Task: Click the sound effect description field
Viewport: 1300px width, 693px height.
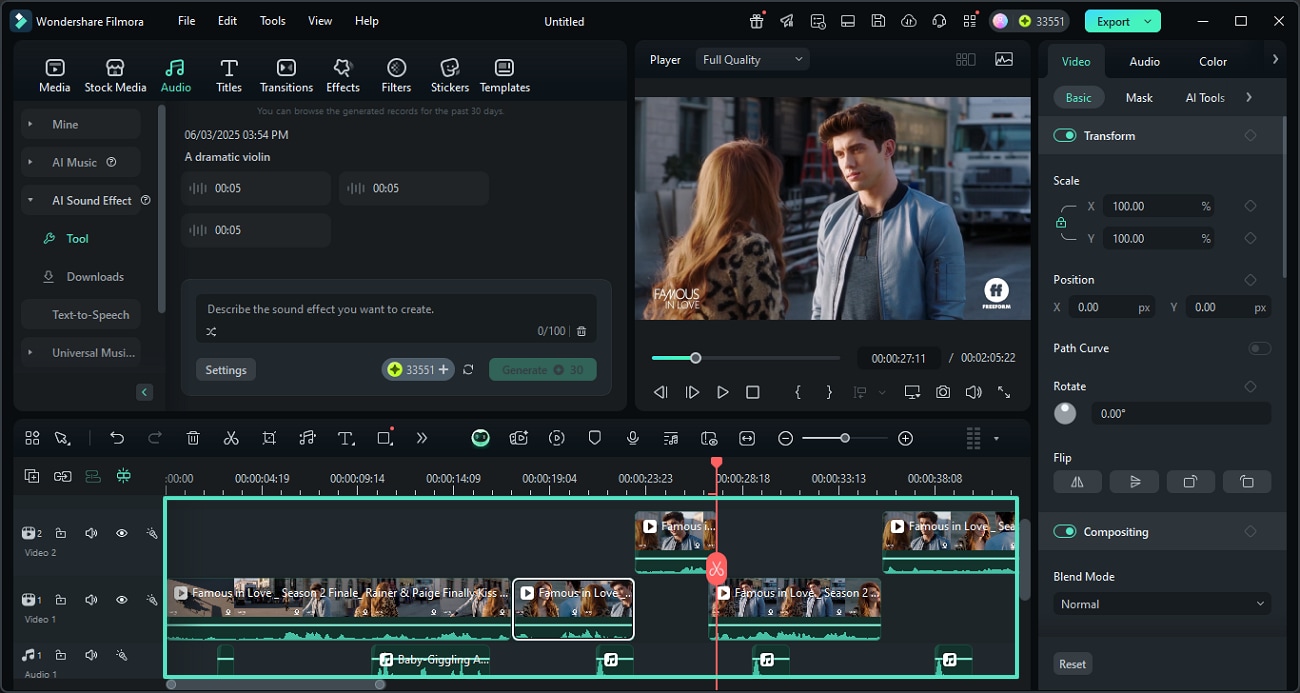Action: [x=395, y=309]
